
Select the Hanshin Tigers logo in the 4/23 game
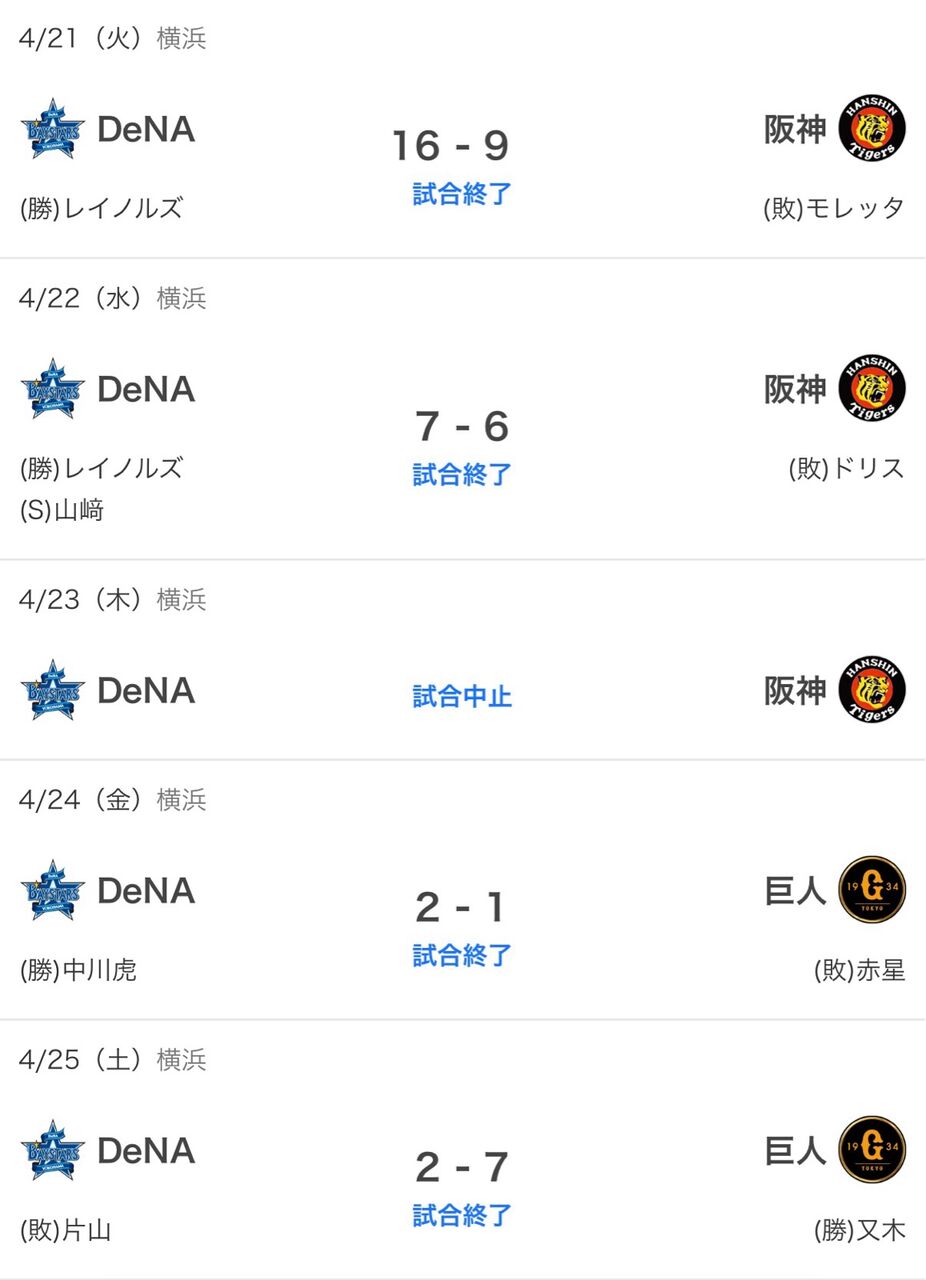[872, 690]
